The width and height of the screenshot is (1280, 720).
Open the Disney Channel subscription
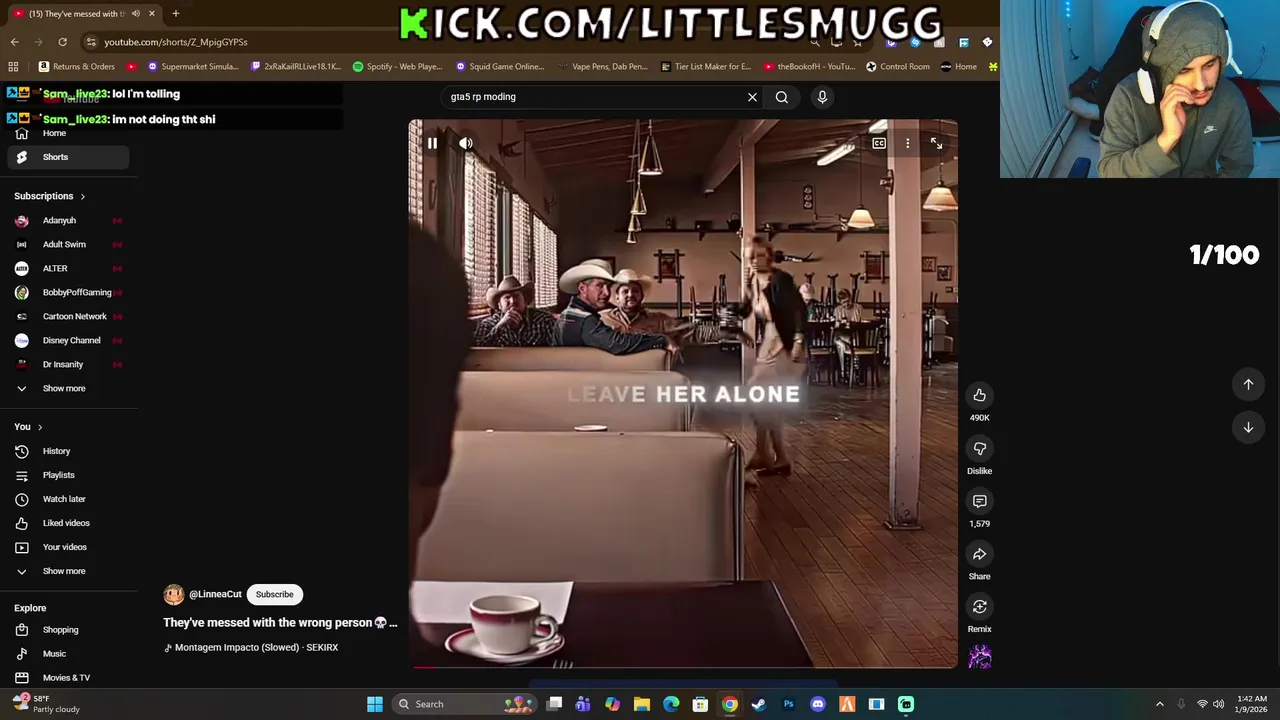[x=68, y=340]
